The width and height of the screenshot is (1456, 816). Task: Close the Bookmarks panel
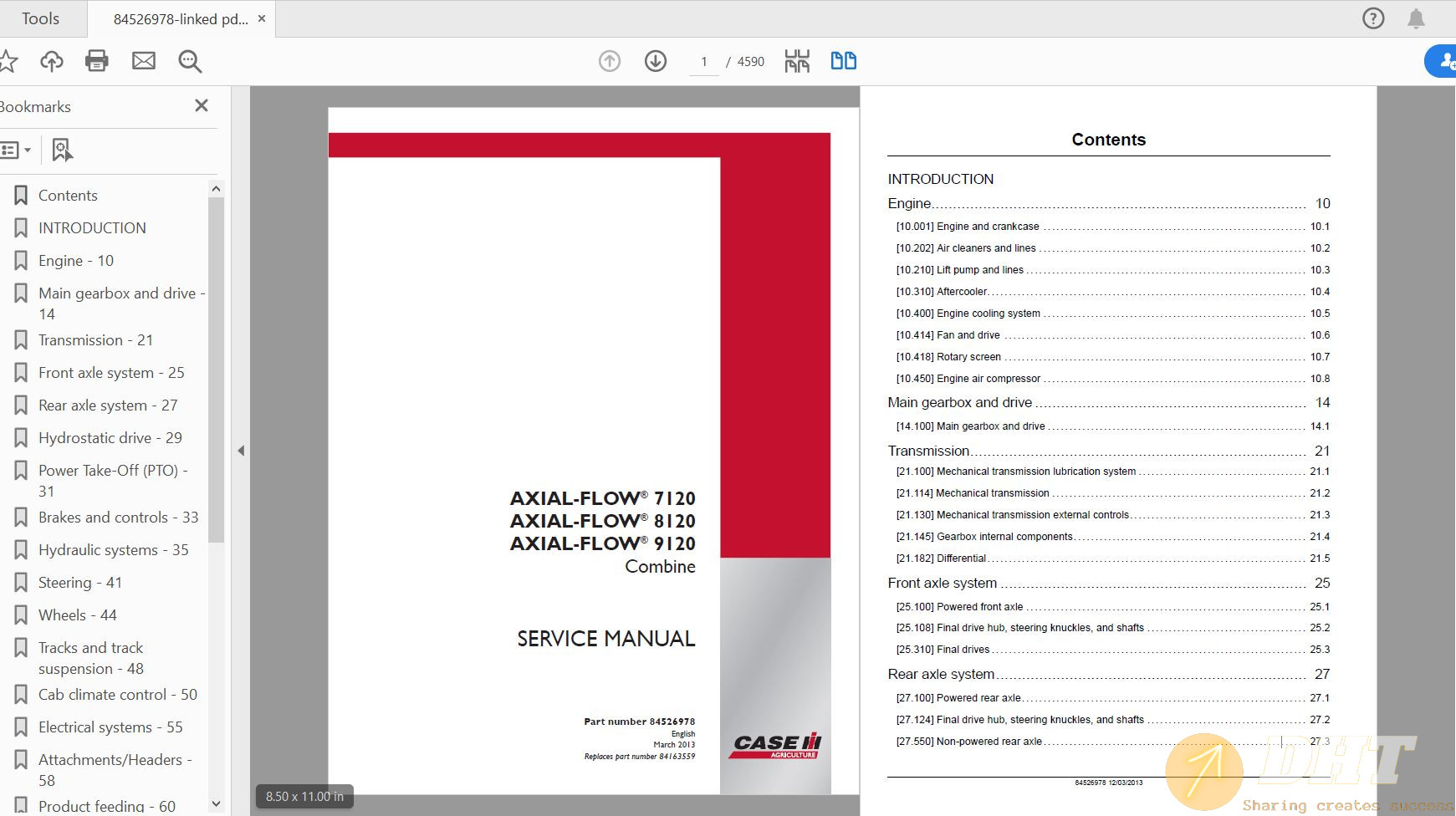tap(202, 105)
